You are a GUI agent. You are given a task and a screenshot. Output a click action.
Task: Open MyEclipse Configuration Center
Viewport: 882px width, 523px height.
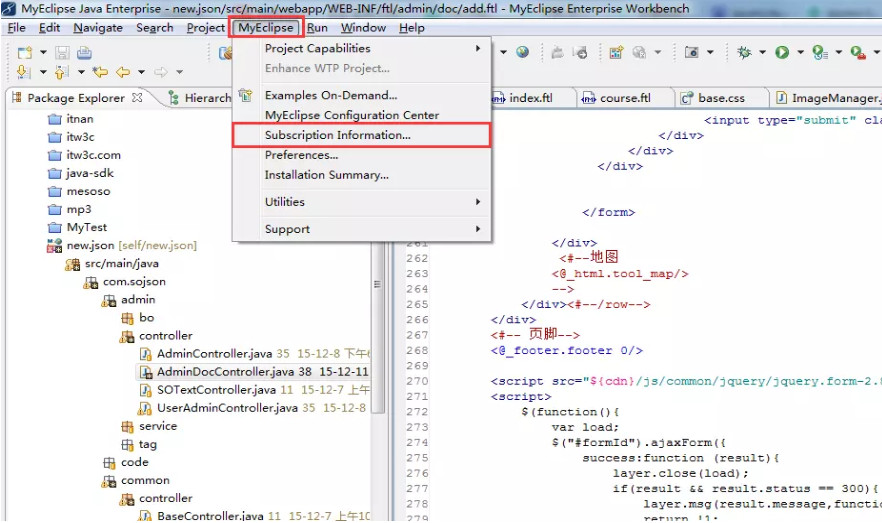(x=362, y=115)
